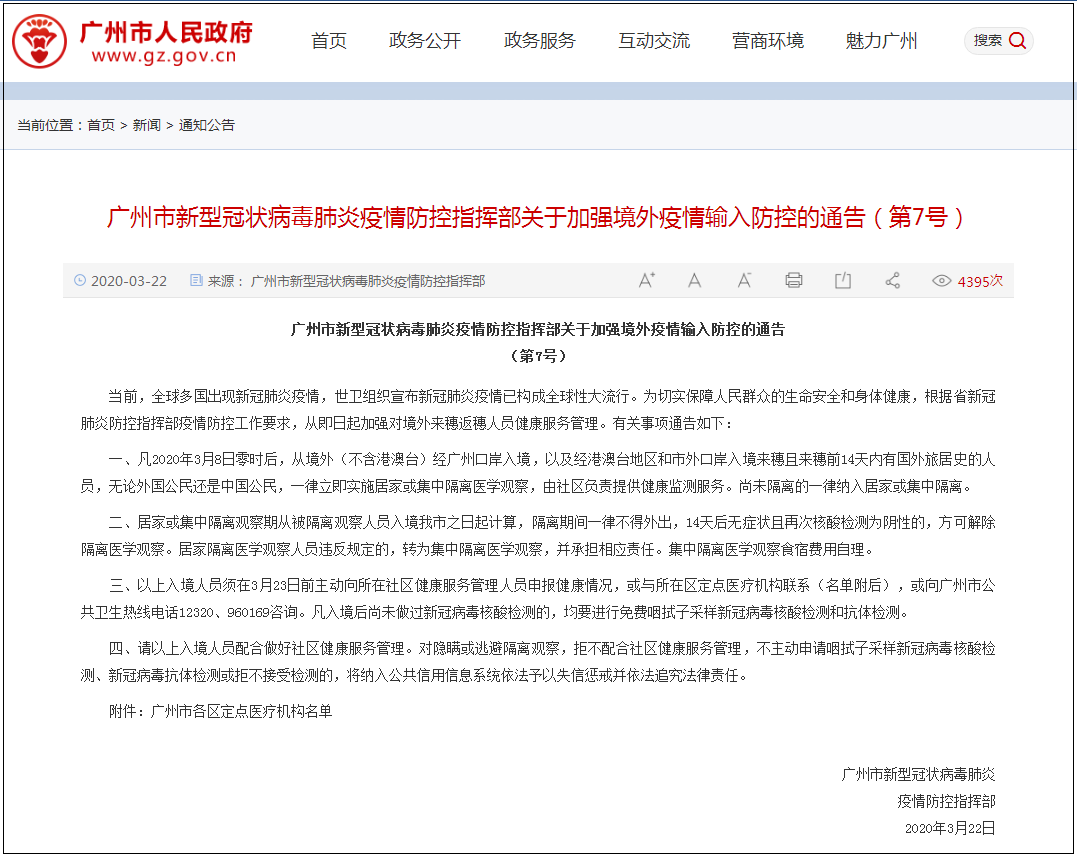Click the signature line 疫情防控指挥部
The width and height of the screenshot is (1077, 861).
tap(946, 801)
